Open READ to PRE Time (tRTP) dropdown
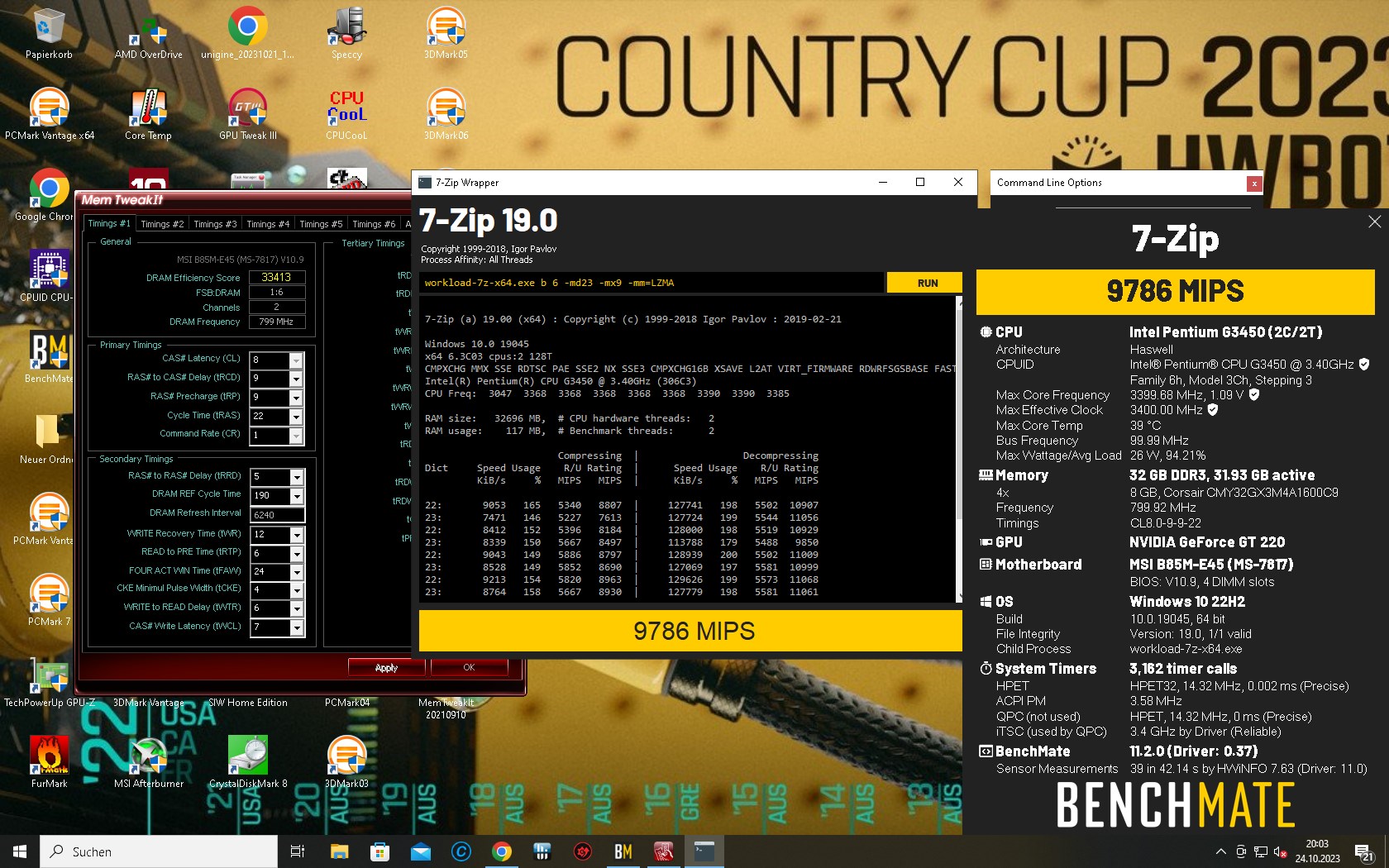1389x868 pixels. pos(296,553)
